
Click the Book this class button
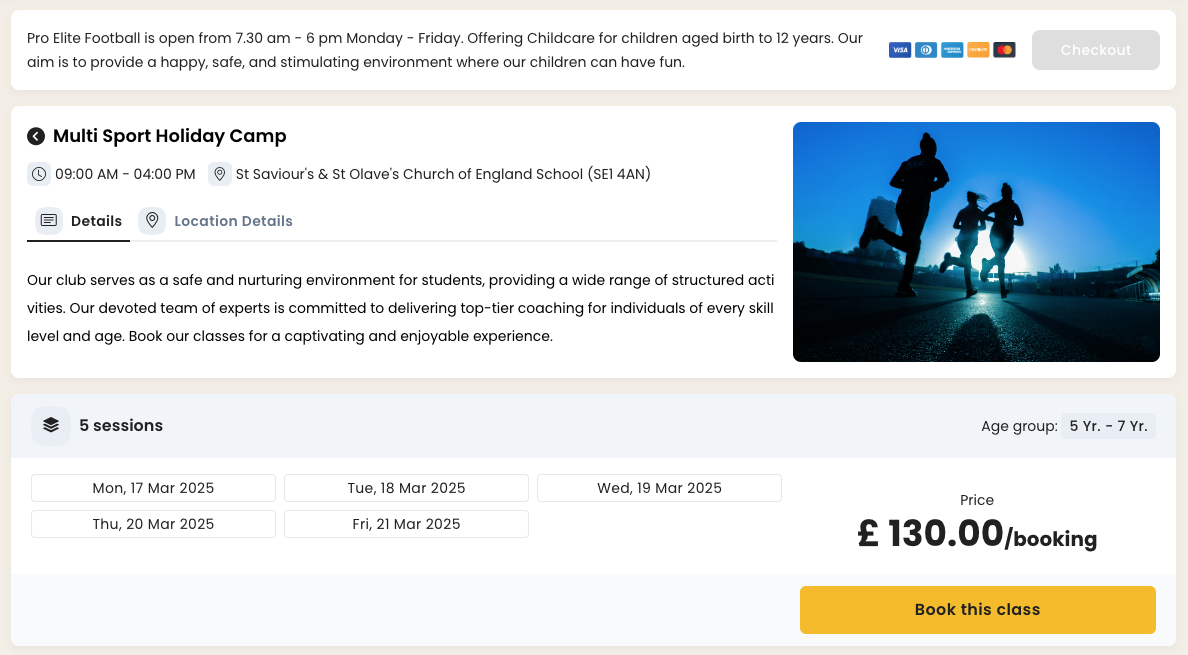point(977,610)
